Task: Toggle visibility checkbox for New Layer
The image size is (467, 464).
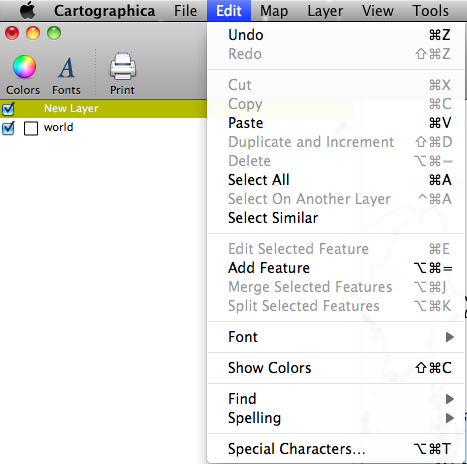Action: (x=8, y=109)
